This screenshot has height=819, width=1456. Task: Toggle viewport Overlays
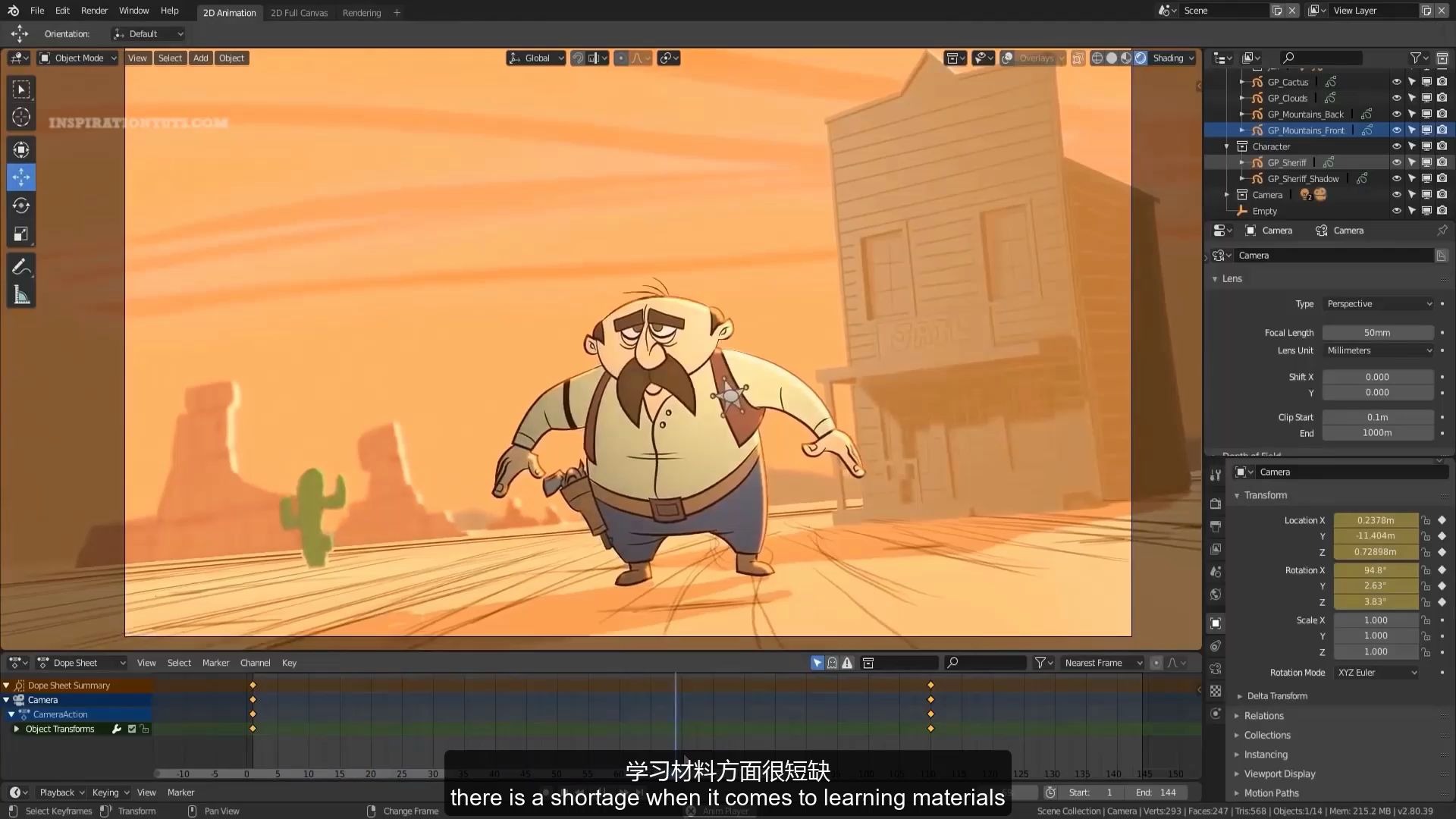coord(1009,58)
